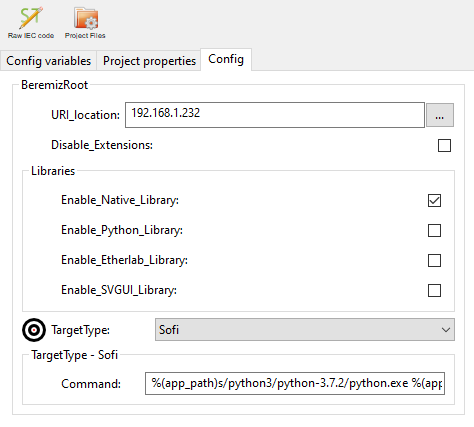Screen dimensions: 474x427
Task: Open the Project Files manager icon
Action: pos(85,23)
